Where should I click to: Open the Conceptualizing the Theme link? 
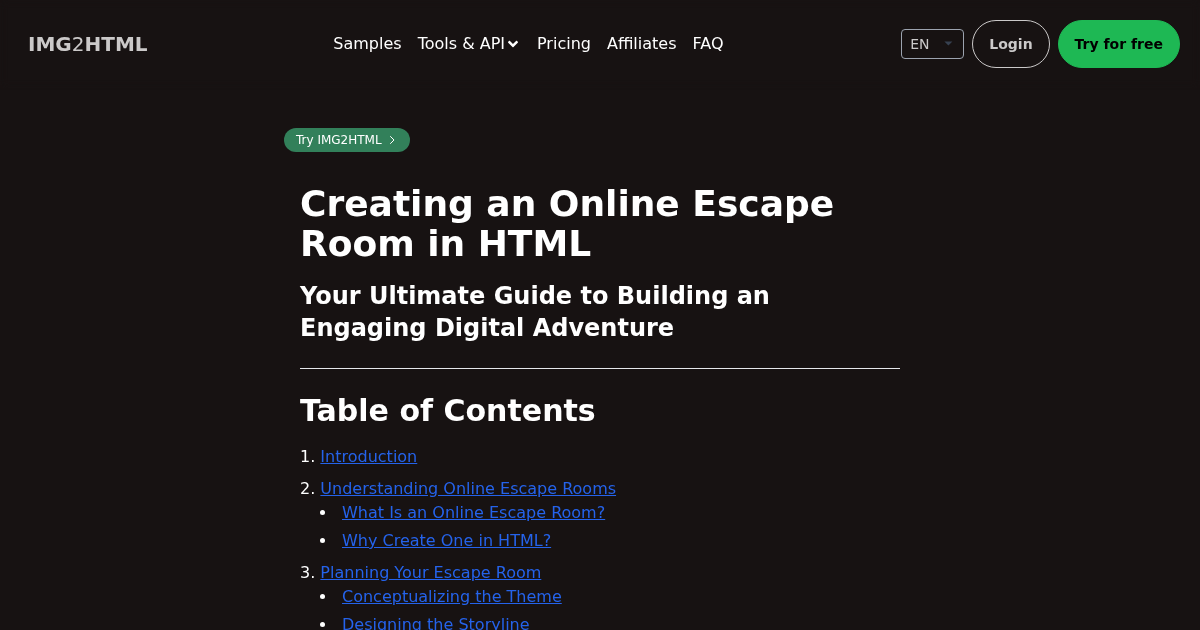[x=451, y=597]
